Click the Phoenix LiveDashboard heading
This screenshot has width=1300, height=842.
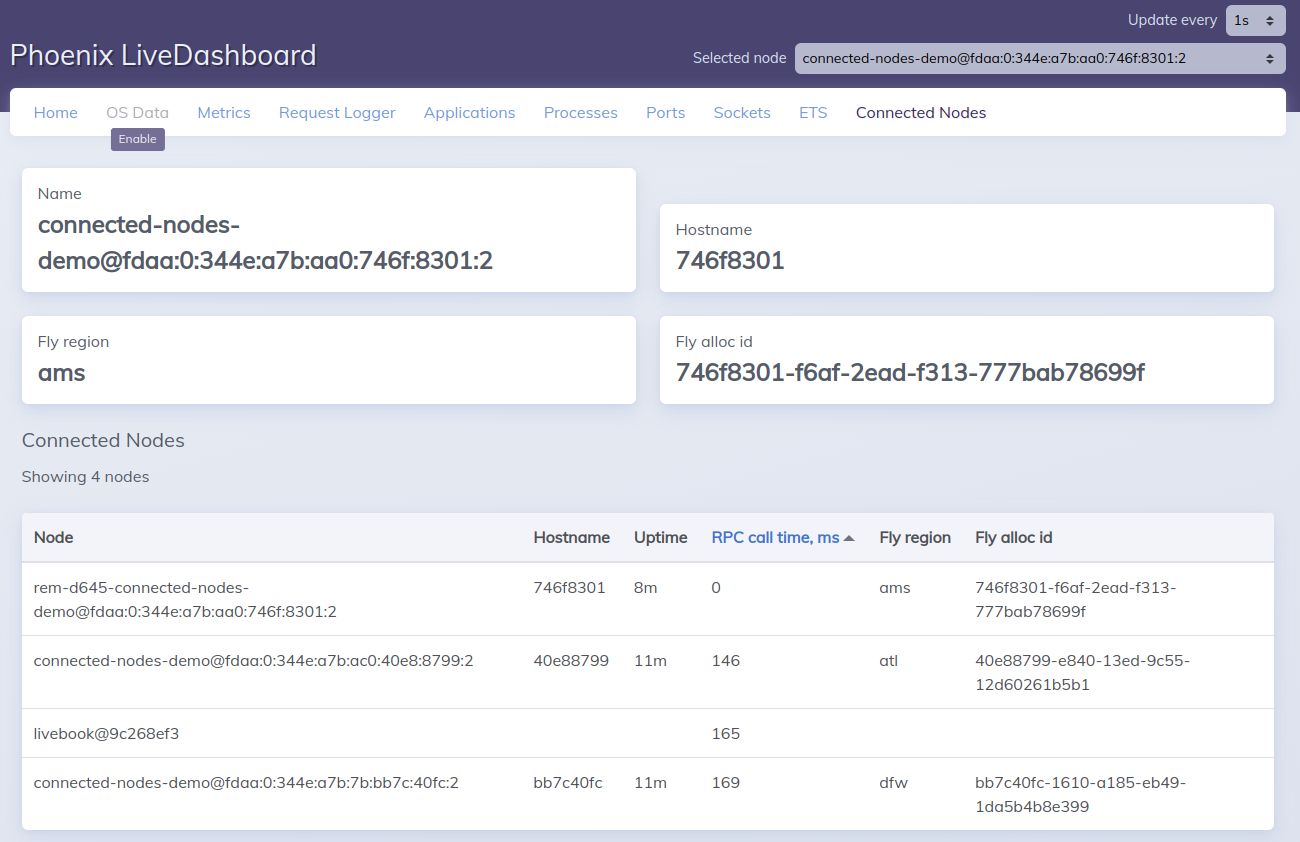[162, 55]
